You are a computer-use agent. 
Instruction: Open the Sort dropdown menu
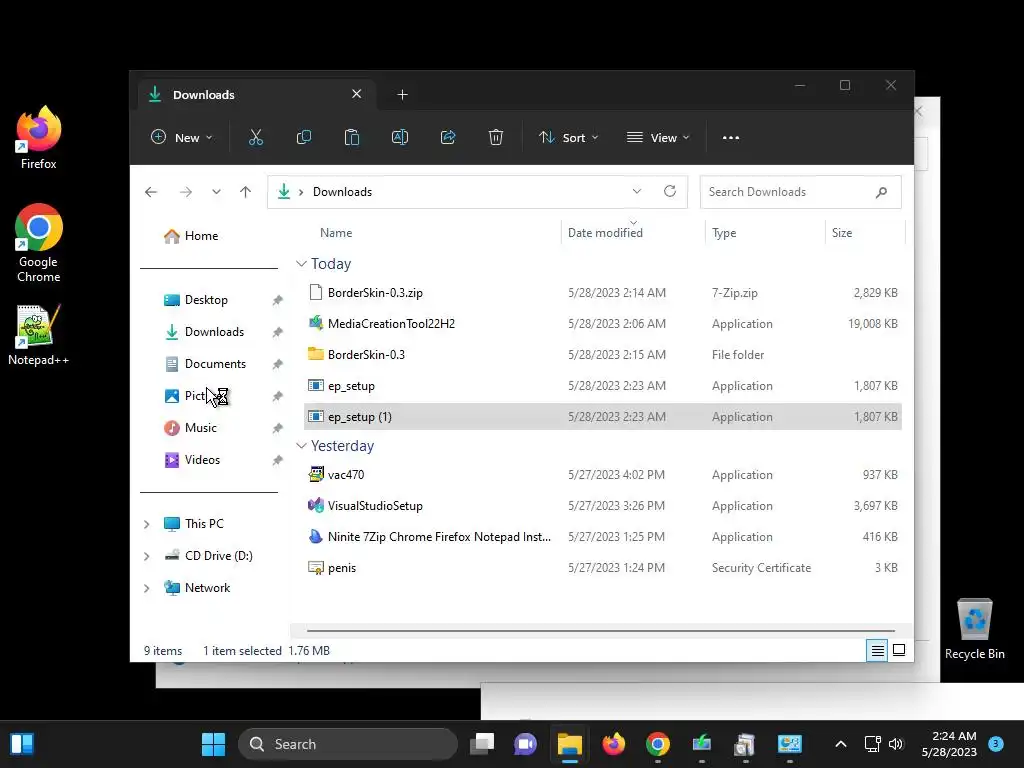click(x=568, y=138)
